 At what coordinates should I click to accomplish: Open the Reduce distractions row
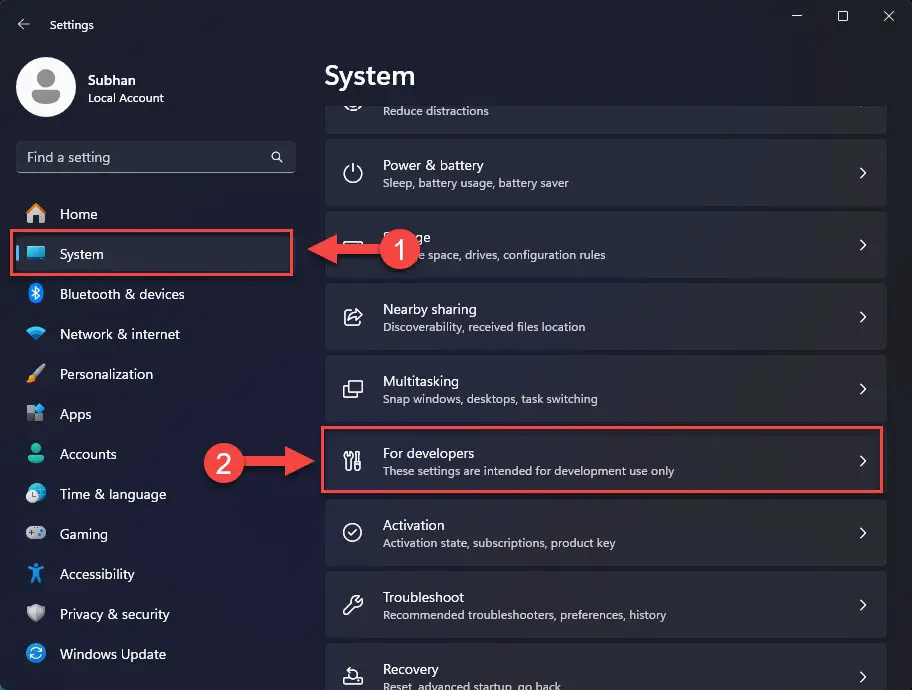(x=605, y=119)
